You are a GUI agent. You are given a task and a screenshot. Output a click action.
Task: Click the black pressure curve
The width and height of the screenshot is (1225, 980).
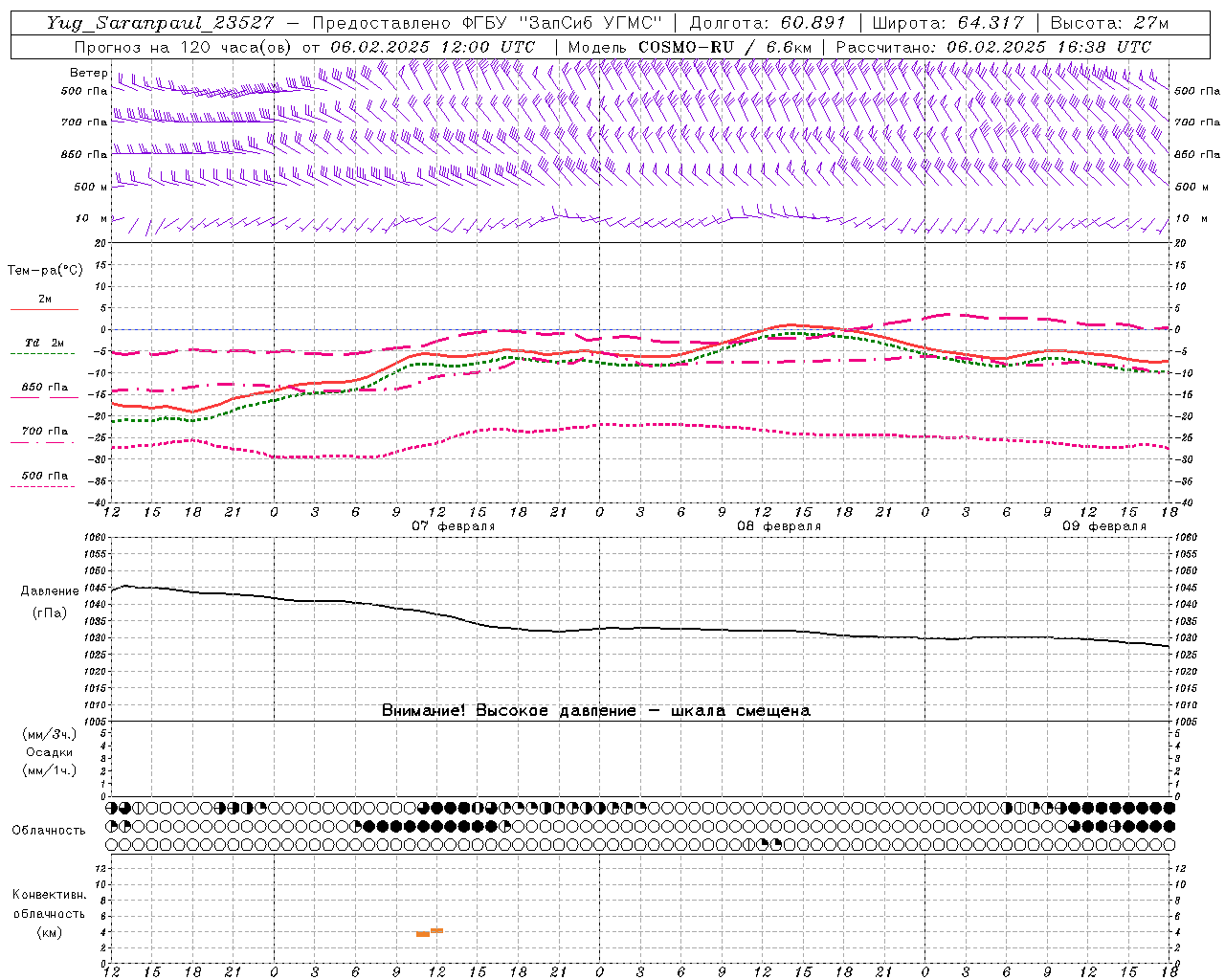coord(641,628)
